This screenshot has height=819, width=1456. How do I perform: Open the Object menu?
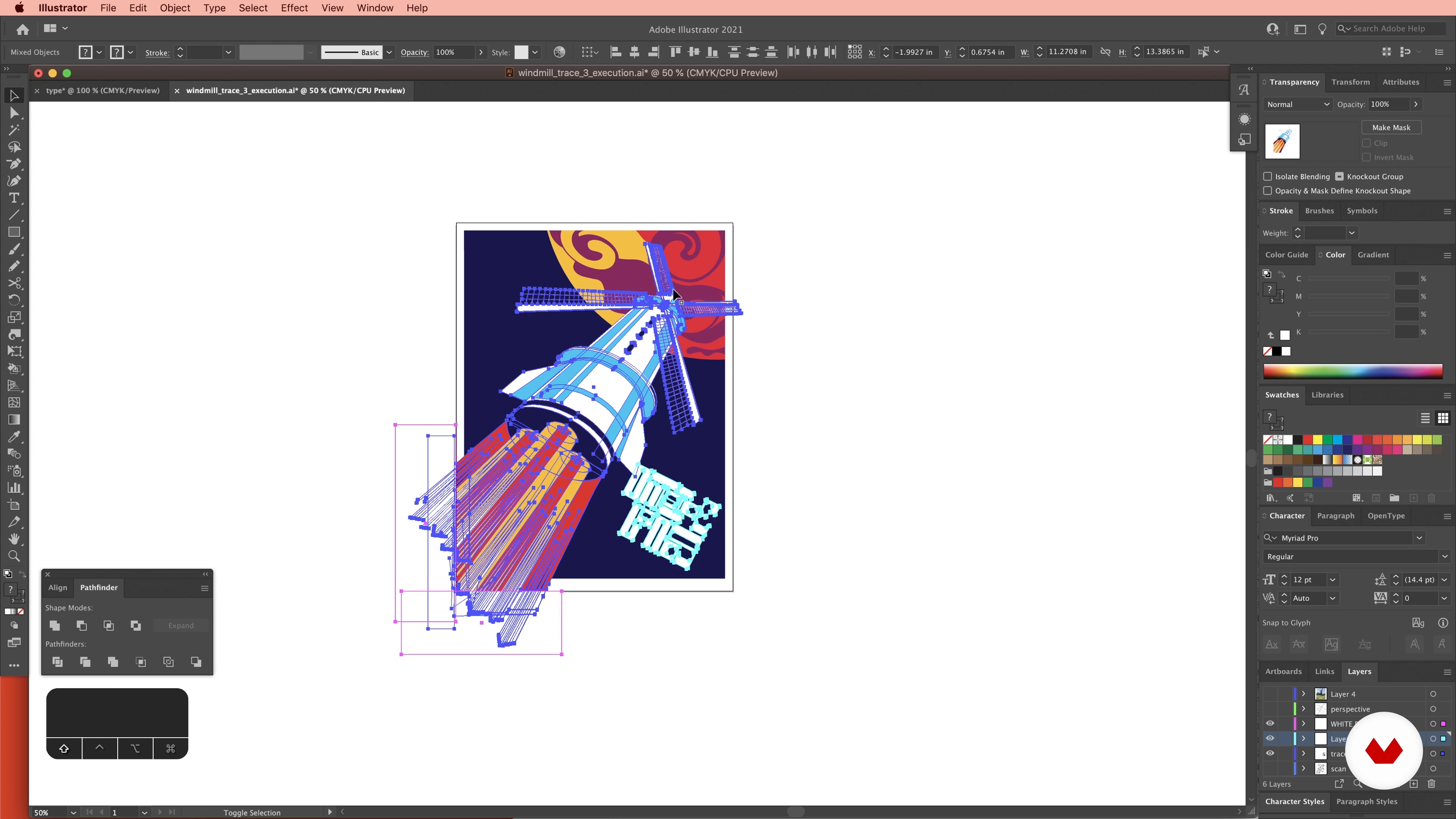pos(175,8)
